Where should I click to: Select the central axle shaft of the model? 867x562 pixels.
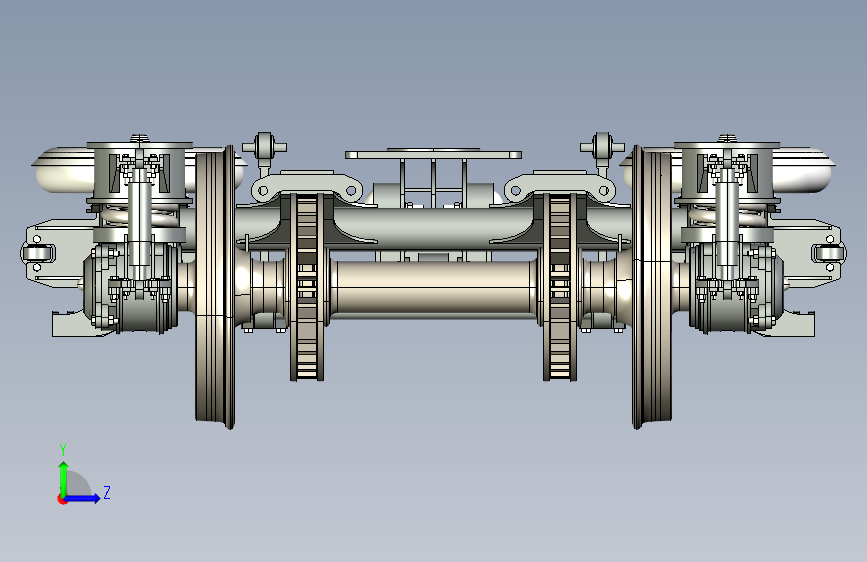tap(433, 289)
